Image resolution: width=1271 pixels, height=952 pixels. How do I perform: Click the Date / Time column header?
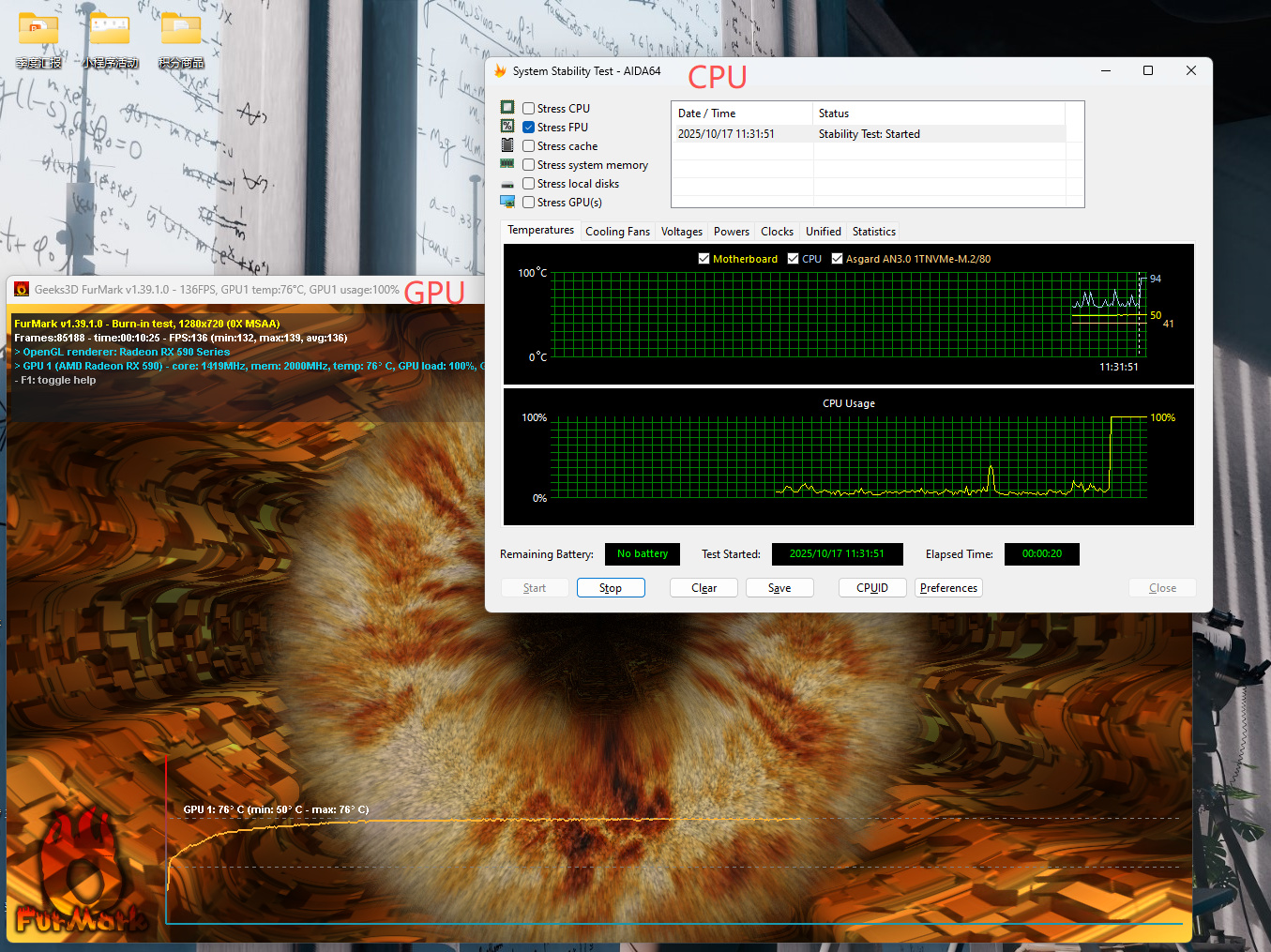(x=742, y=113)
